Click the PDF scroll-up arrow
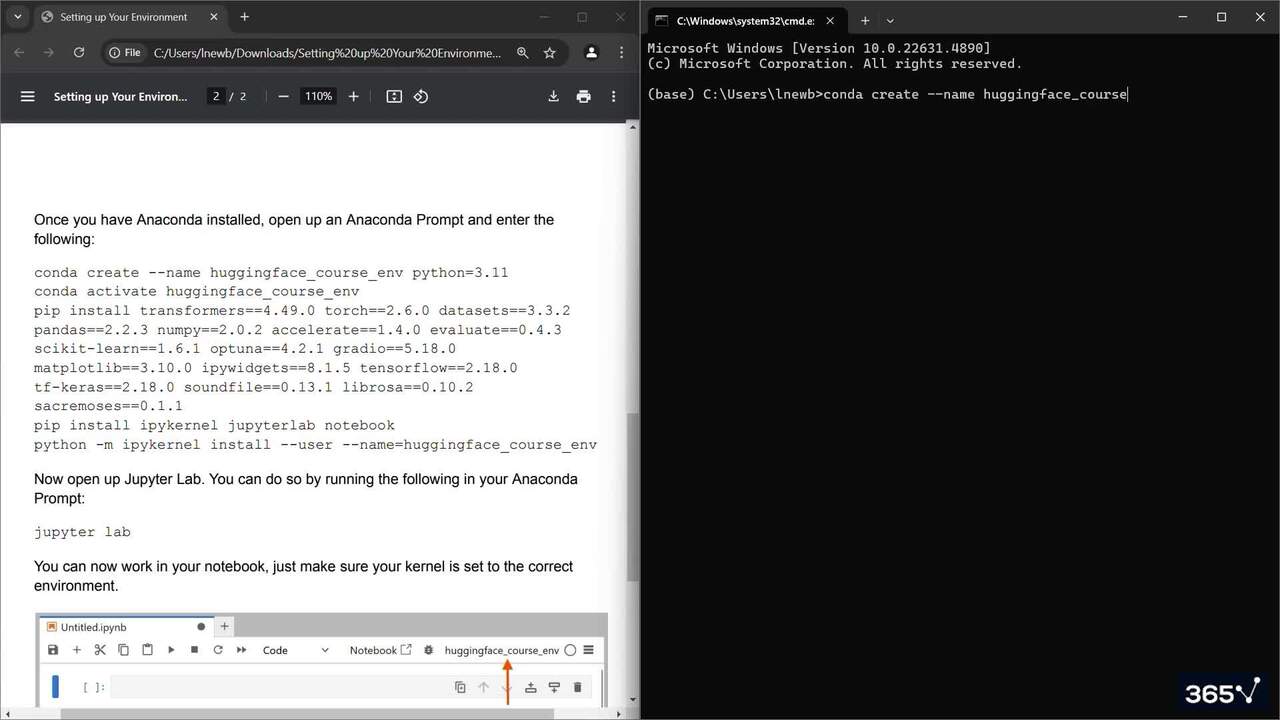This screenshot has width=1280, height=720. 633,127
